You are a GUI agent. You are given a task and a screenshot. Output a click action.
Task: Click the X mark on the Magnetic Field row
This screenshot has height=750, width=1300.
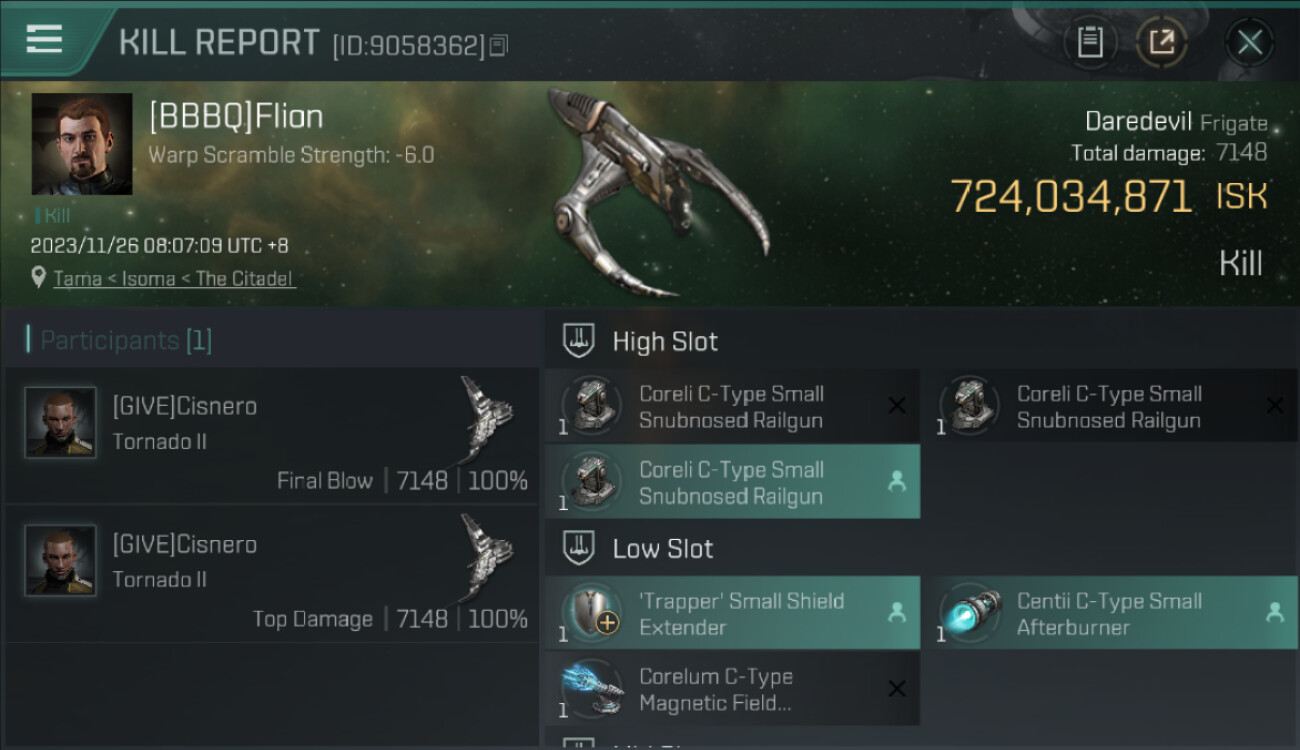[x=897, y=689]
